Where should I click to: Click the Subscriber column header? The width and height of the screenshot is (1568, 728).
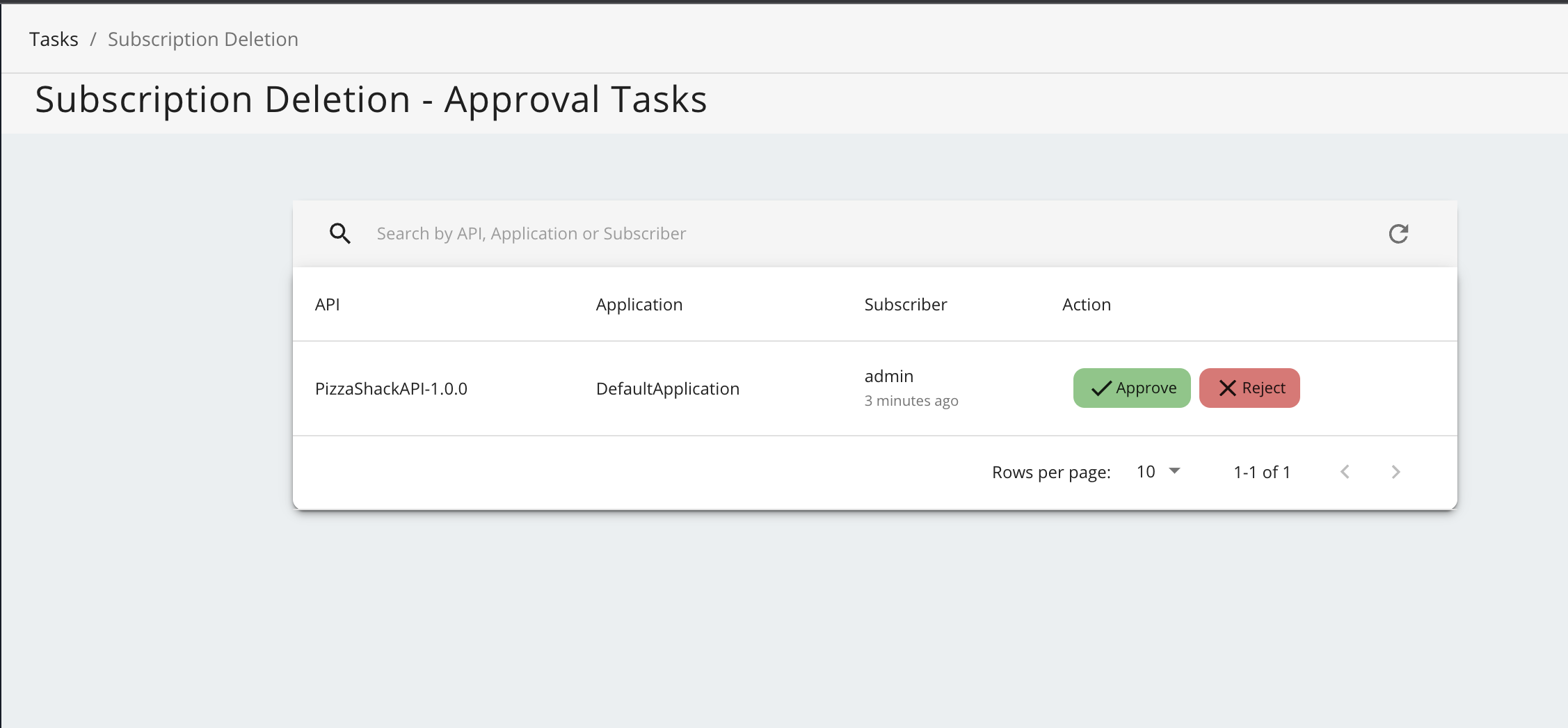pyautogui.click(x=905, y=305)
